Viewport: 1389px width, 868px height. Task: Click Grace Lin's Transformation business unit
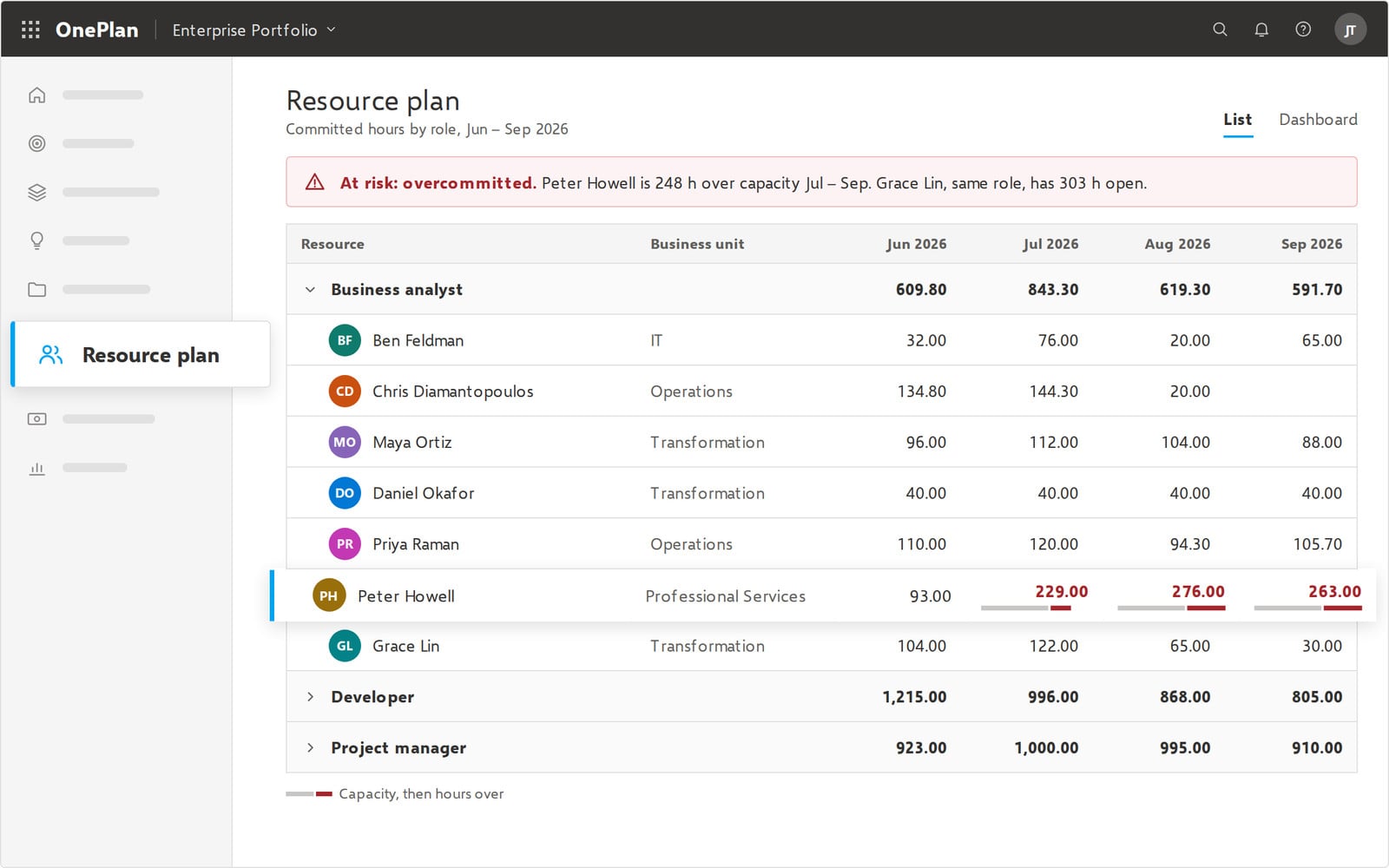point(708,646)
